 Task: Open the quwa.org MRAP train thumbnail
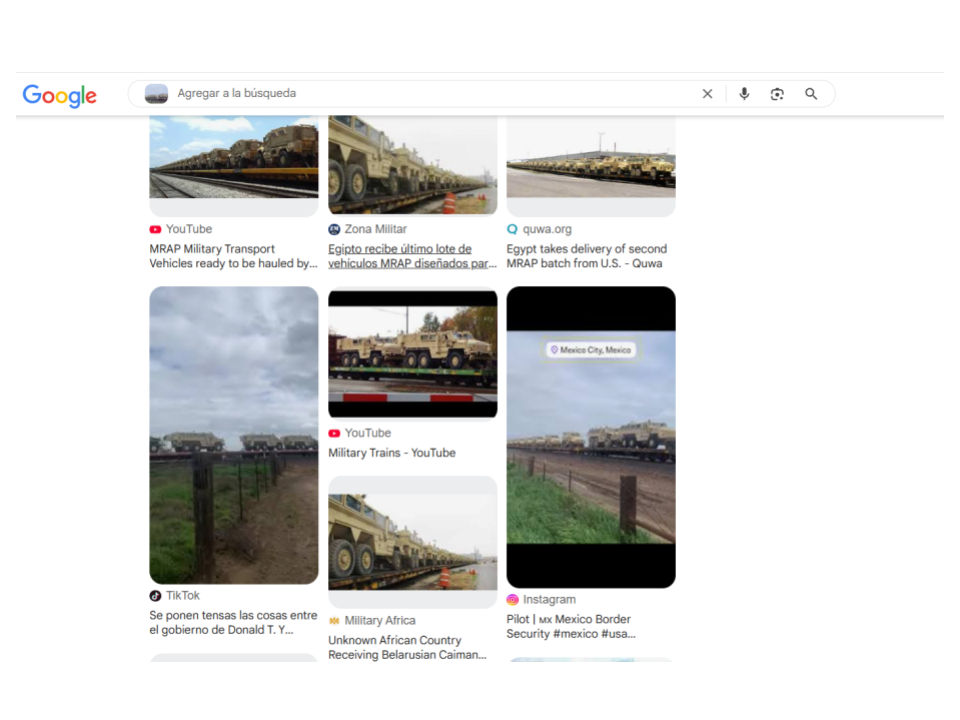591,157
